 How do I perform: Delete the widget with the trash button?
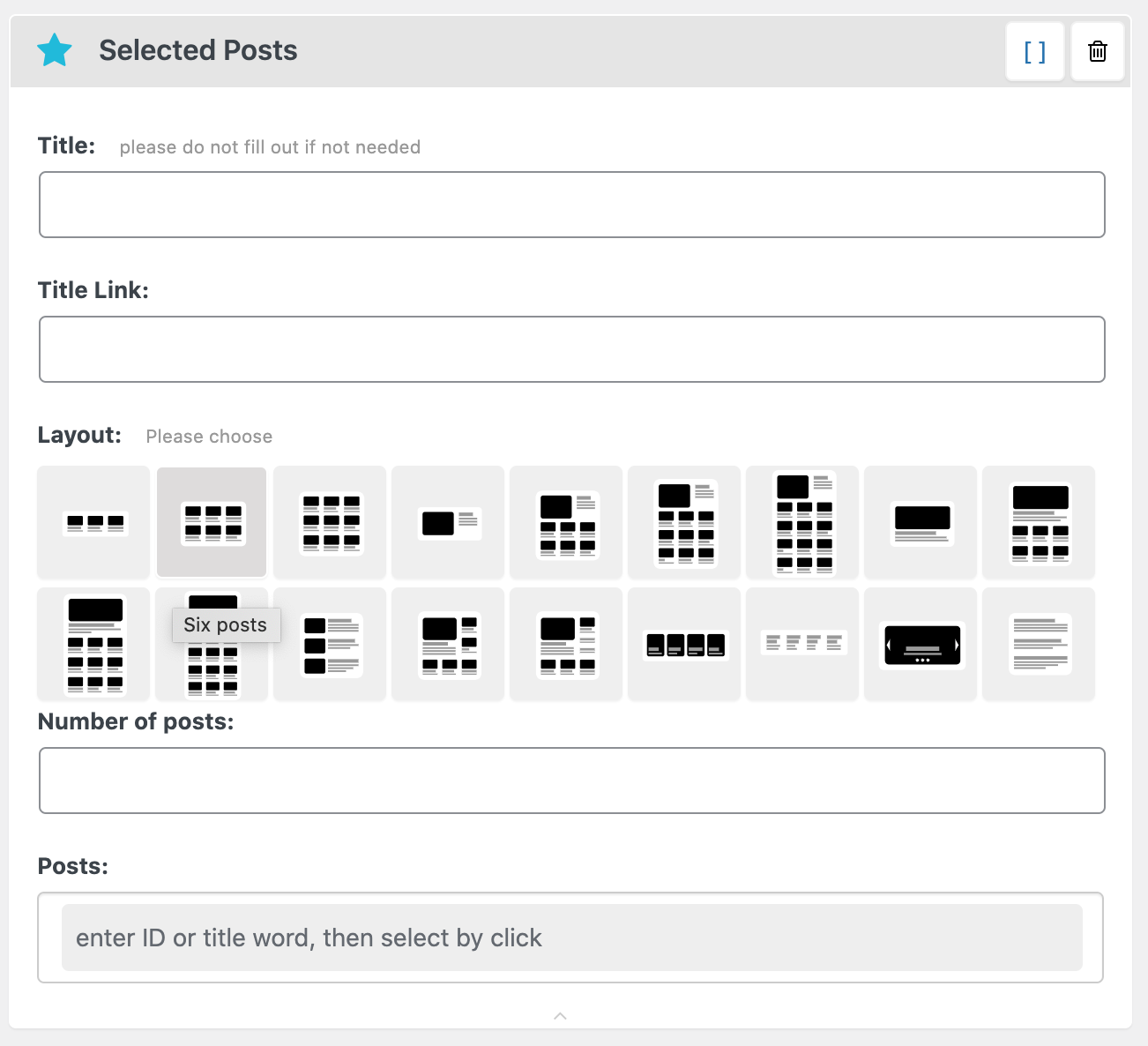[x=1097, y=50]
